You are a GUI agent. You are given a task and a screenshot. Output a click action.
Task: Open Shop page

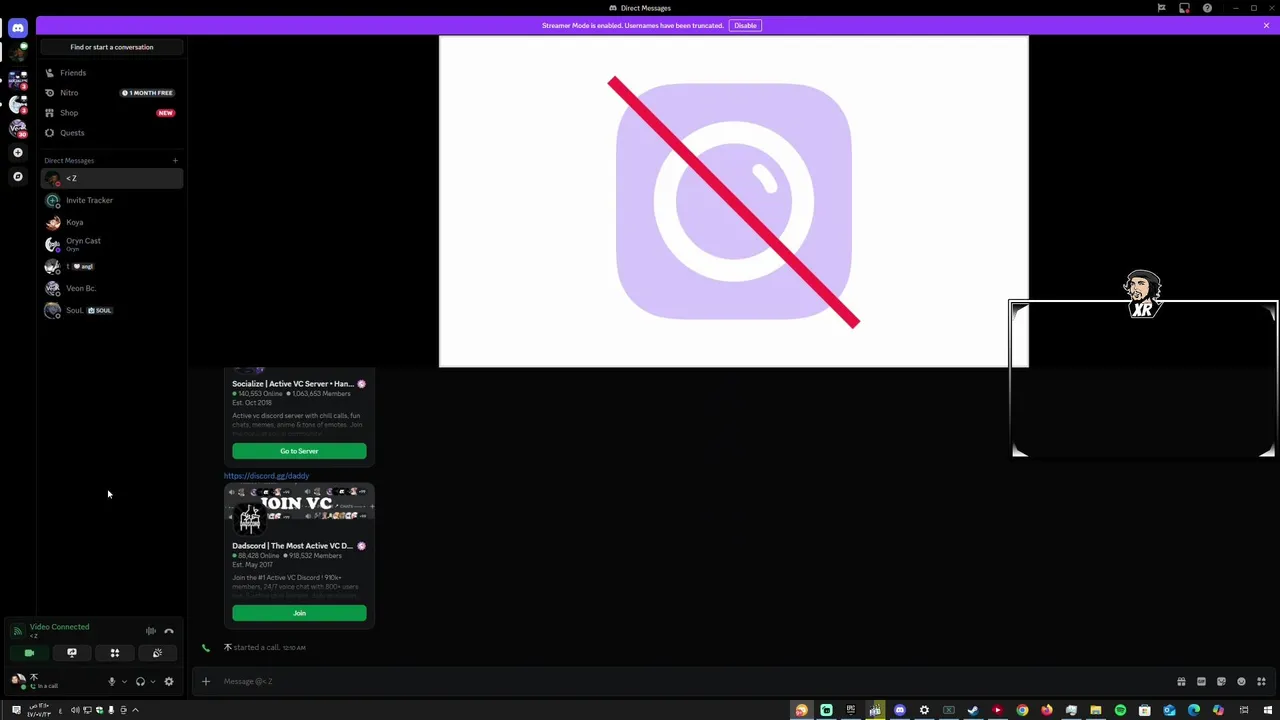112,113
